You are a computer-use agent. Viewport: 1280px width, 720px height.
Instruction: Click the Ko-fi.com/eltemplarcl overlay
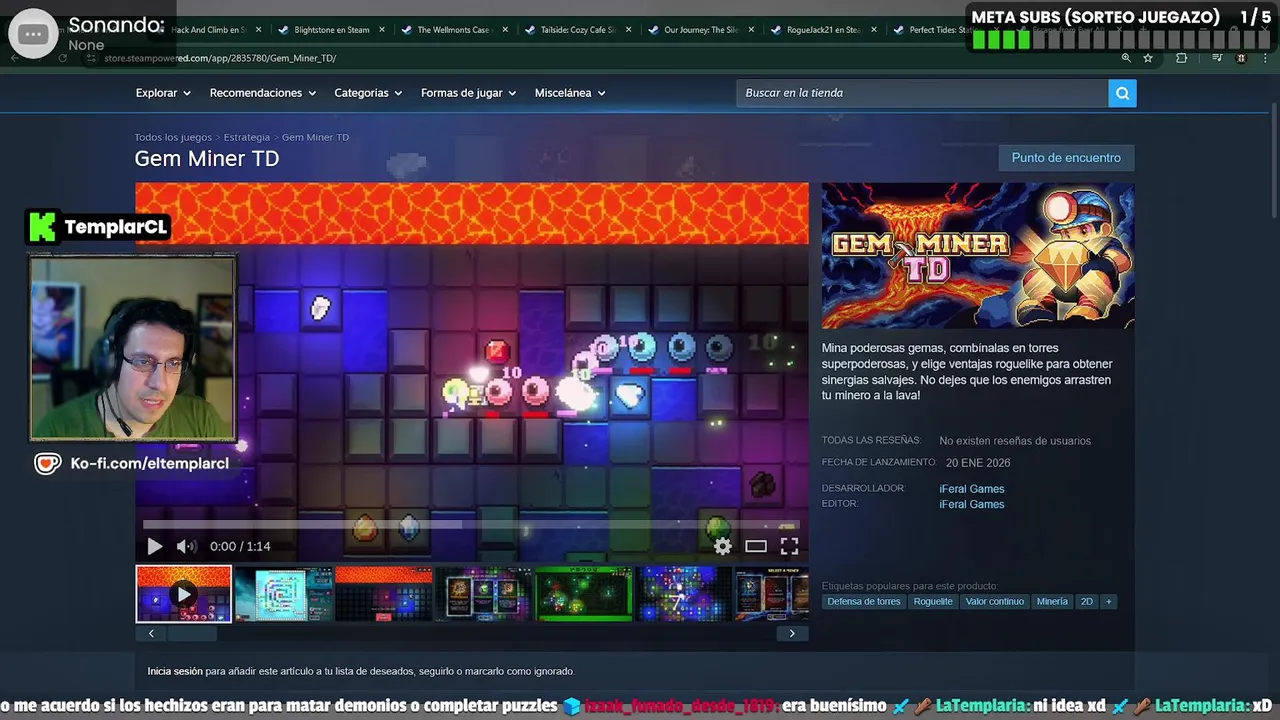[132, 463]
